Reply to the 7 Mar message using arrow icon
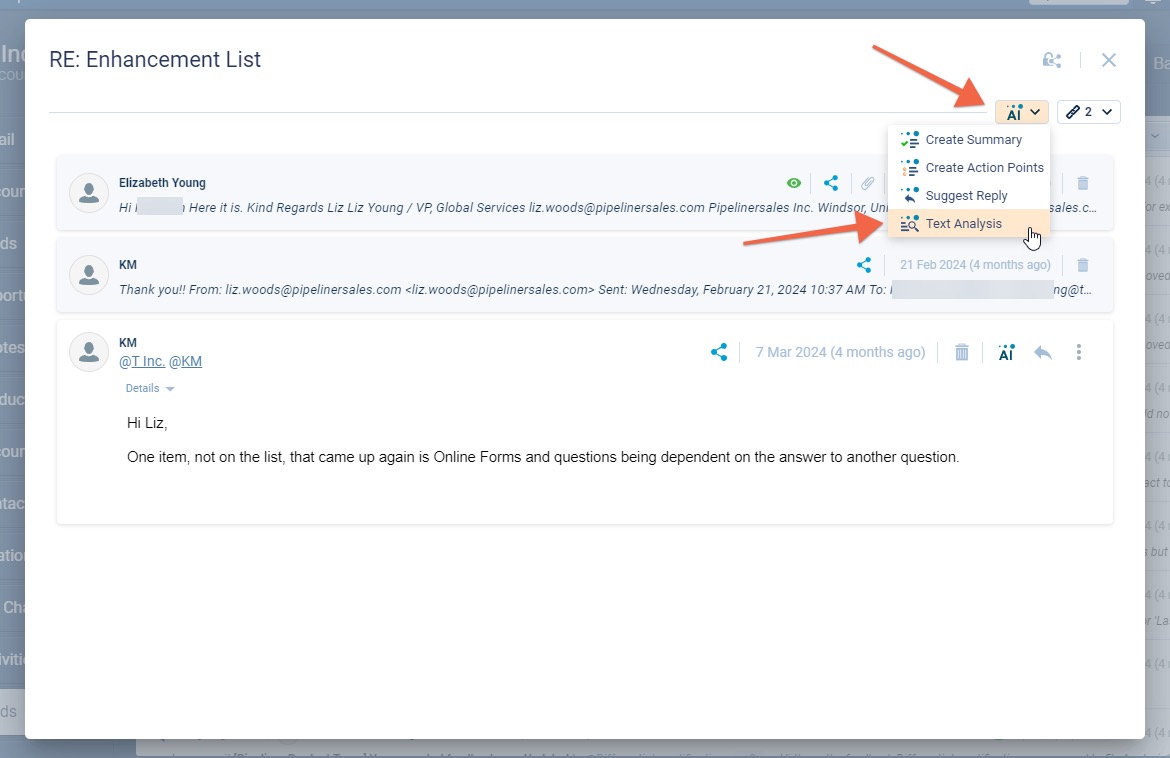The width and height of the screenshot is (1170, 758). click(1043, 352)
